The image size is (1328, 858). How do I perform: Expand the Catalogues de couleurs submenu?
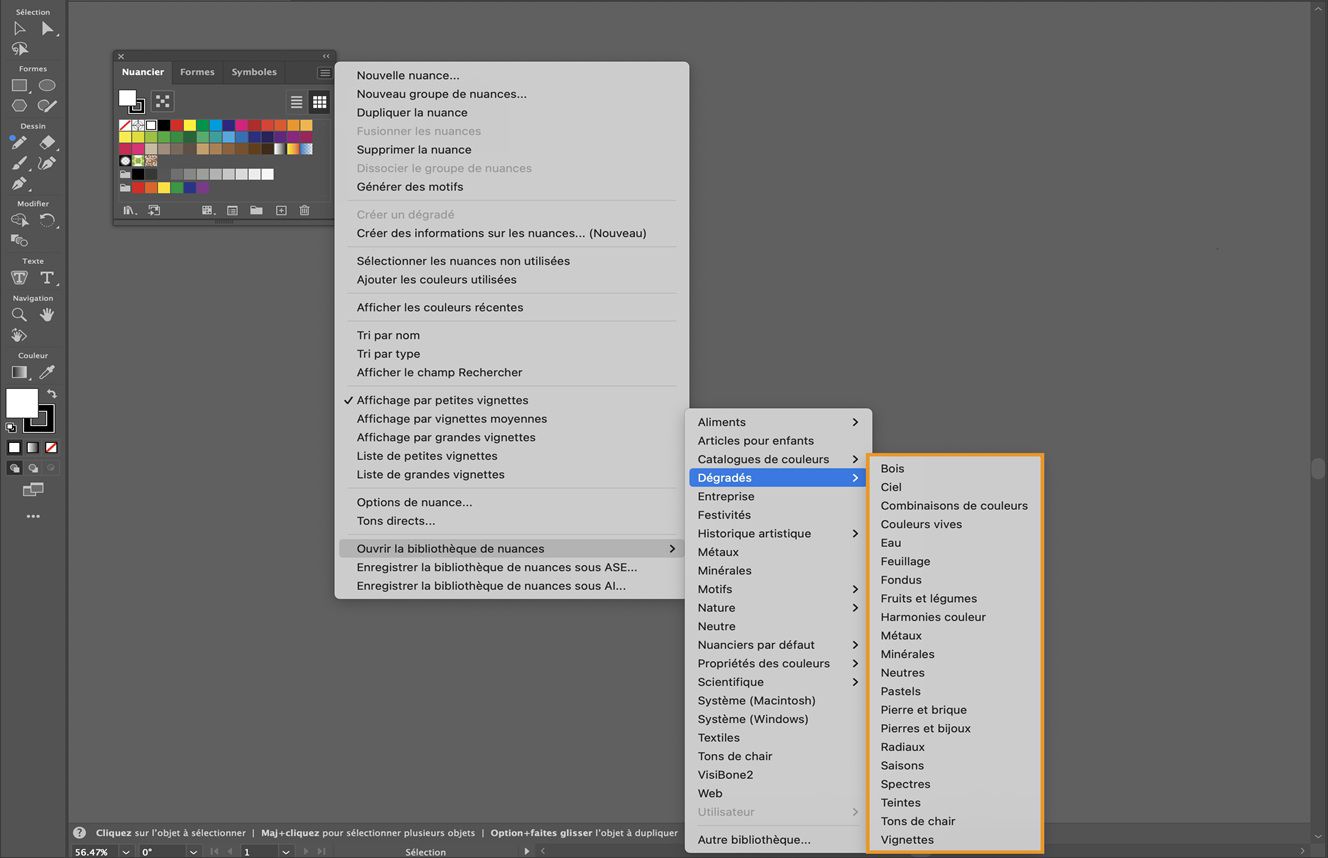coord(778,459)
